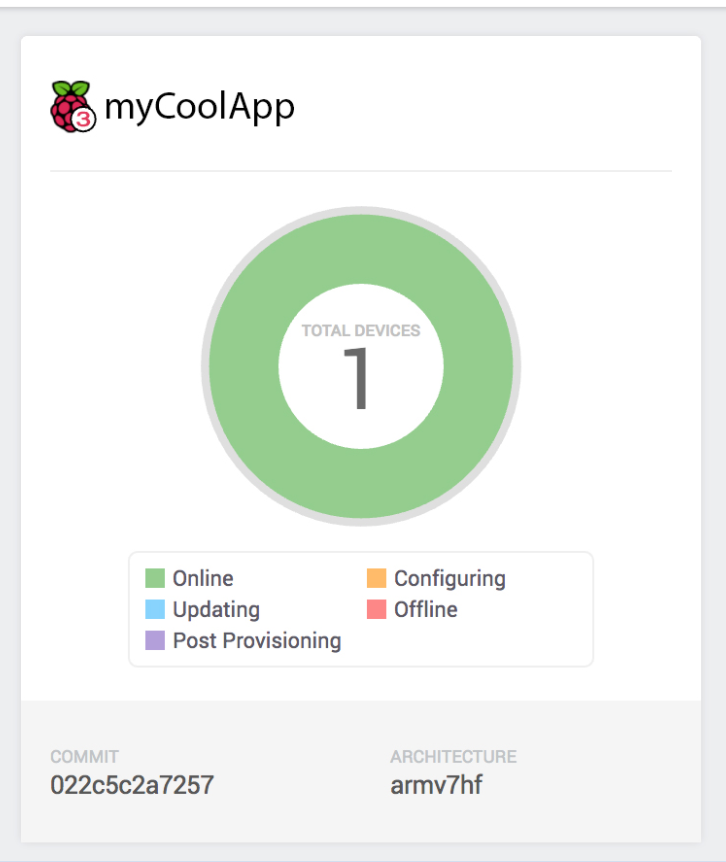Screen dimensions: 726x862
Task: Click the COMMIT heading label
Action: pos(85,757)
